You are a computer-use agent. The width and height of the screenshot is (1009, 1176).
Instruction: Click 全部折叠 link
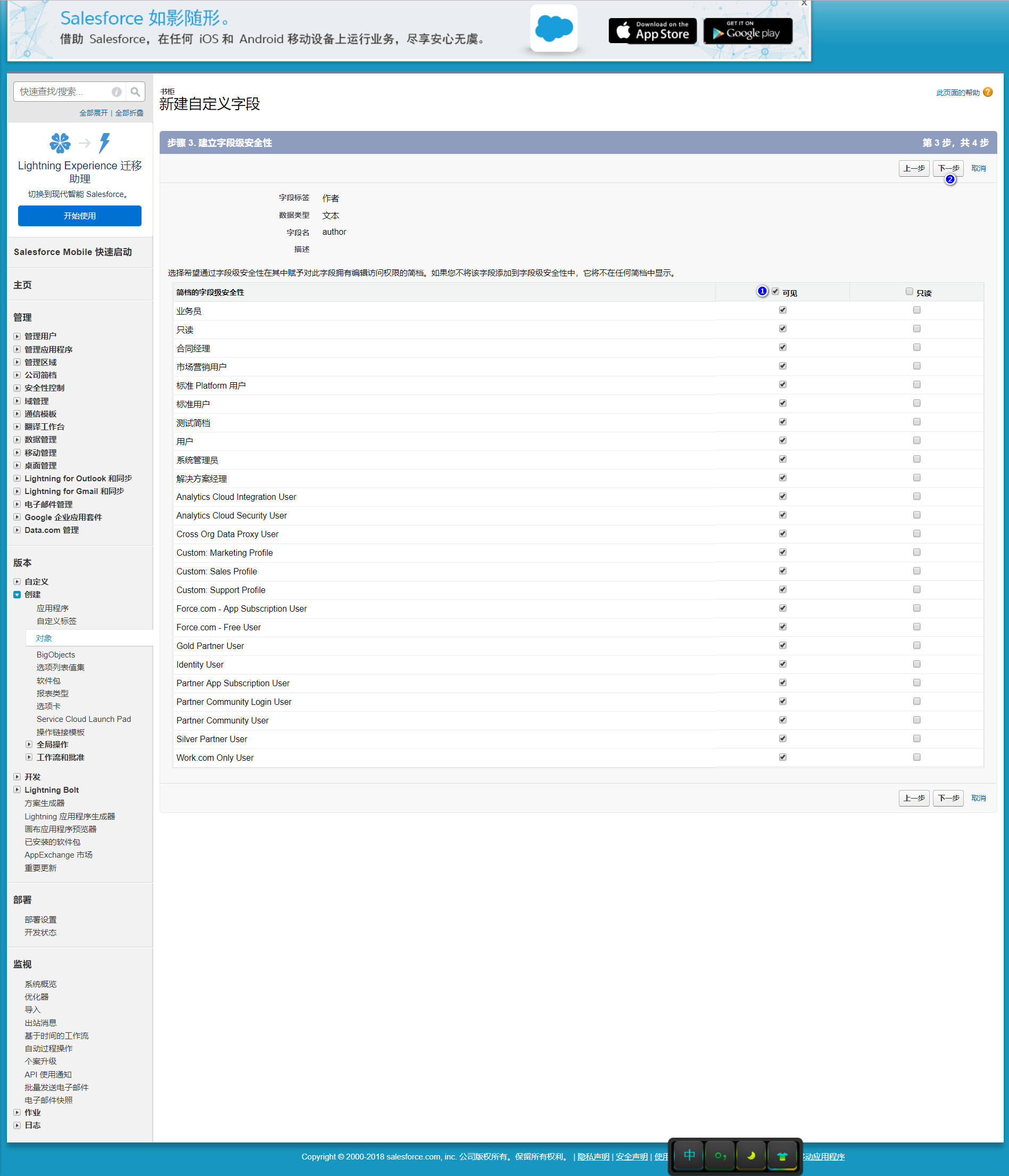point(129,113)
